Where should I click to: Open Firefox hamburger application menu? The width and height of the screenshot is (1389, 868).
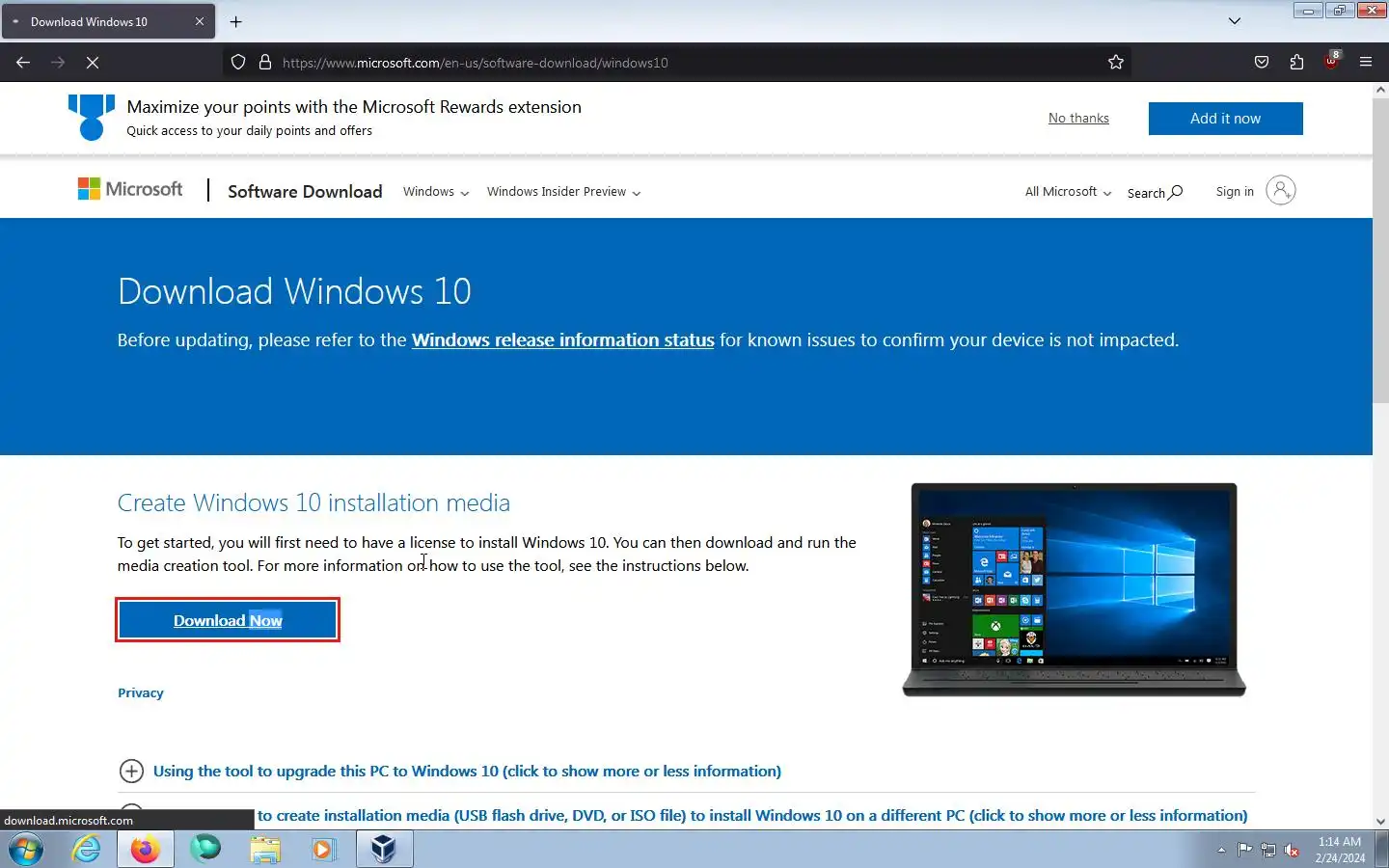click(1366, 62)
